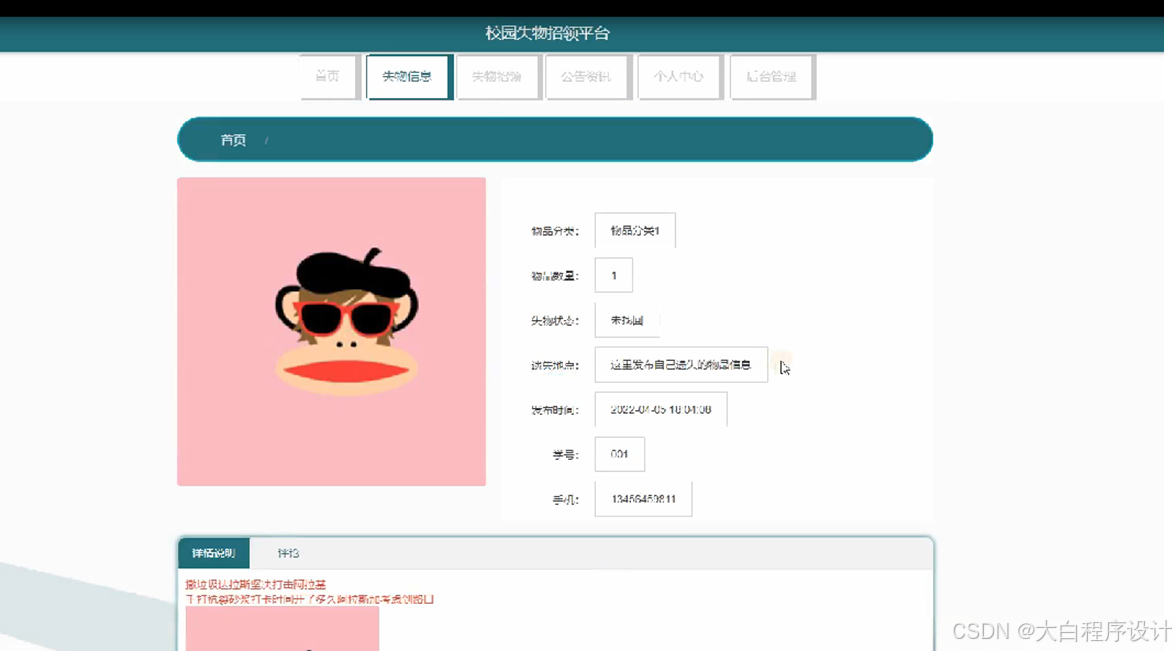Click the 失物状态 field label
Viewport: 1176px width, 651px height.
555,321
